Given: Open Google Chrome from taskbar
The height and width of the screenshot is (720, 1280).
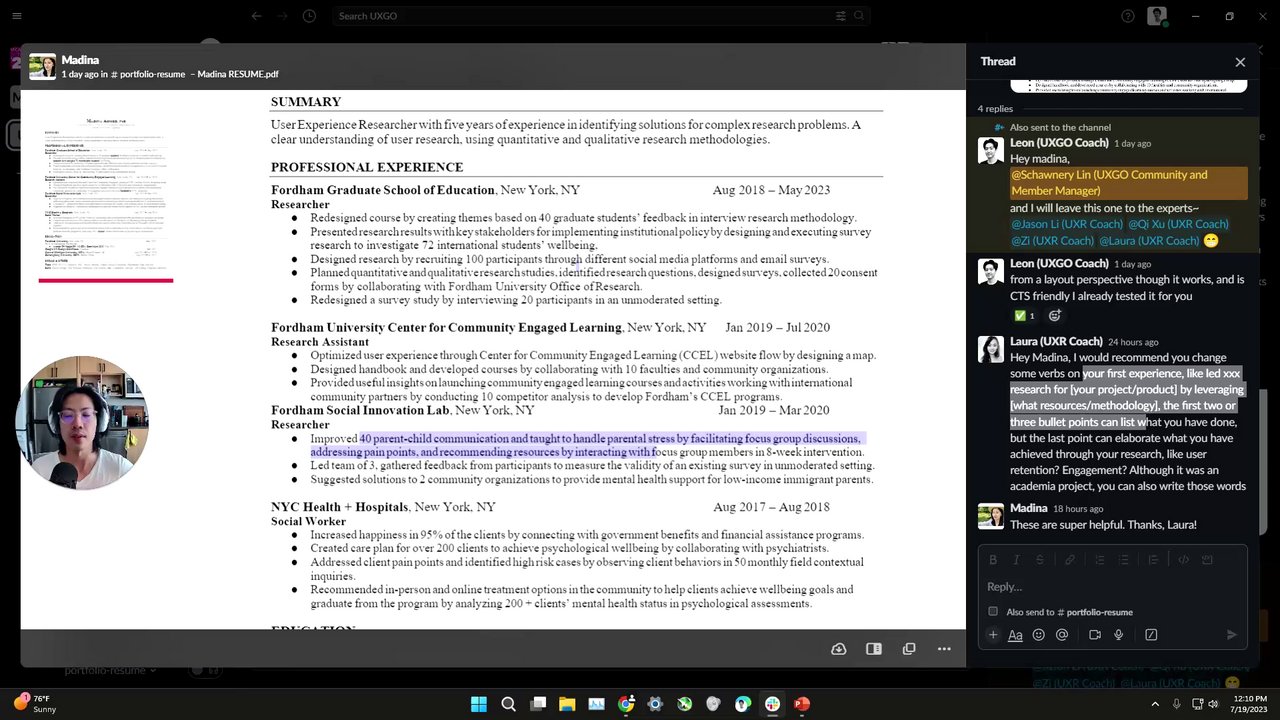Looking at the screenshot, I should (x=626, y=704).
